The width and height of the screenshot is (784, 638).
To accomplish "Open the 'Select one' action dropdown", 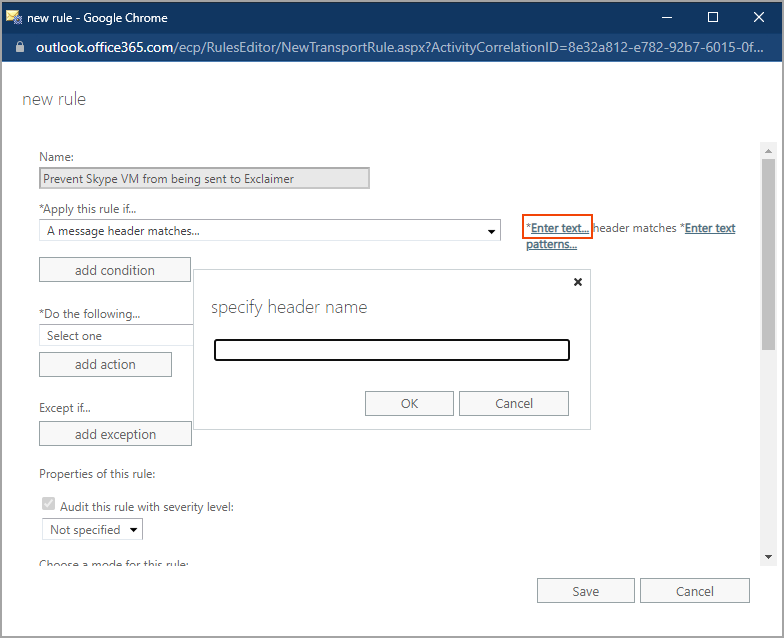I will 115,336.
